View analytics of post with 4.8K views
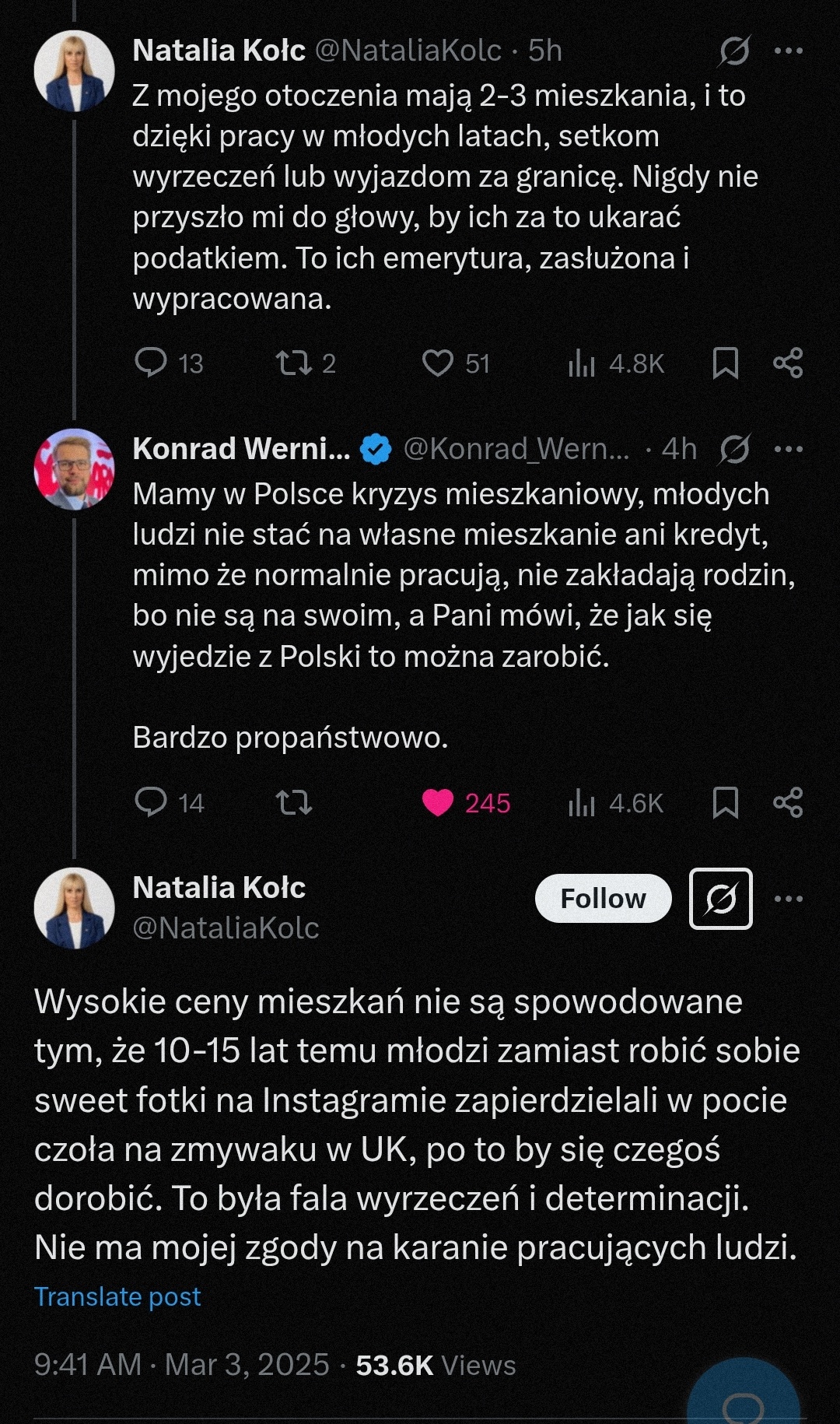Image resolution: width=840 pixels, height=1424 pixels. click(582, 363)
